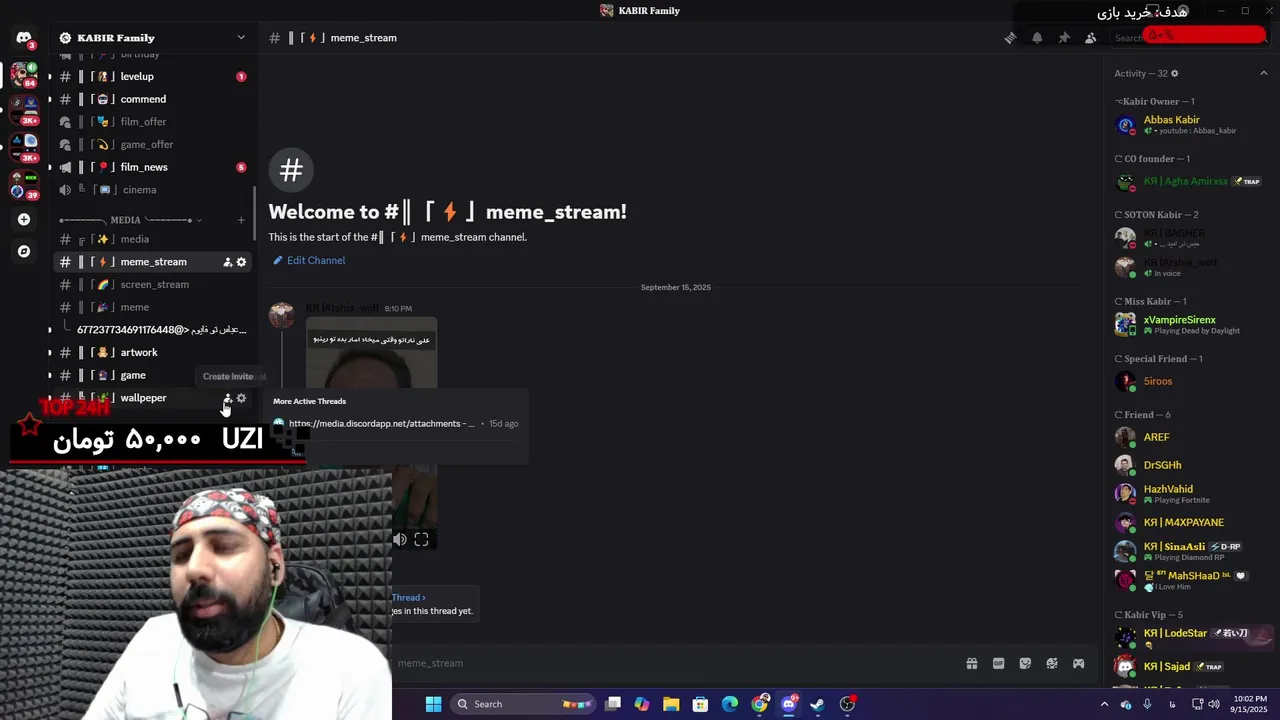
Task: Open GIF picker in message bar
Action: point(998,663)
